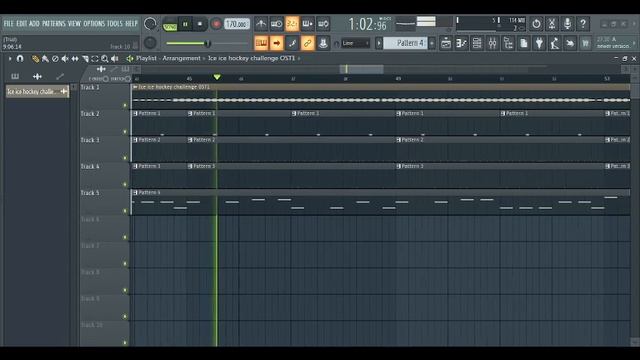The width and height of the screenshot is (640, 360).
Task: Show patterns using the picker piano icon
Action: (x=15, y=76)
